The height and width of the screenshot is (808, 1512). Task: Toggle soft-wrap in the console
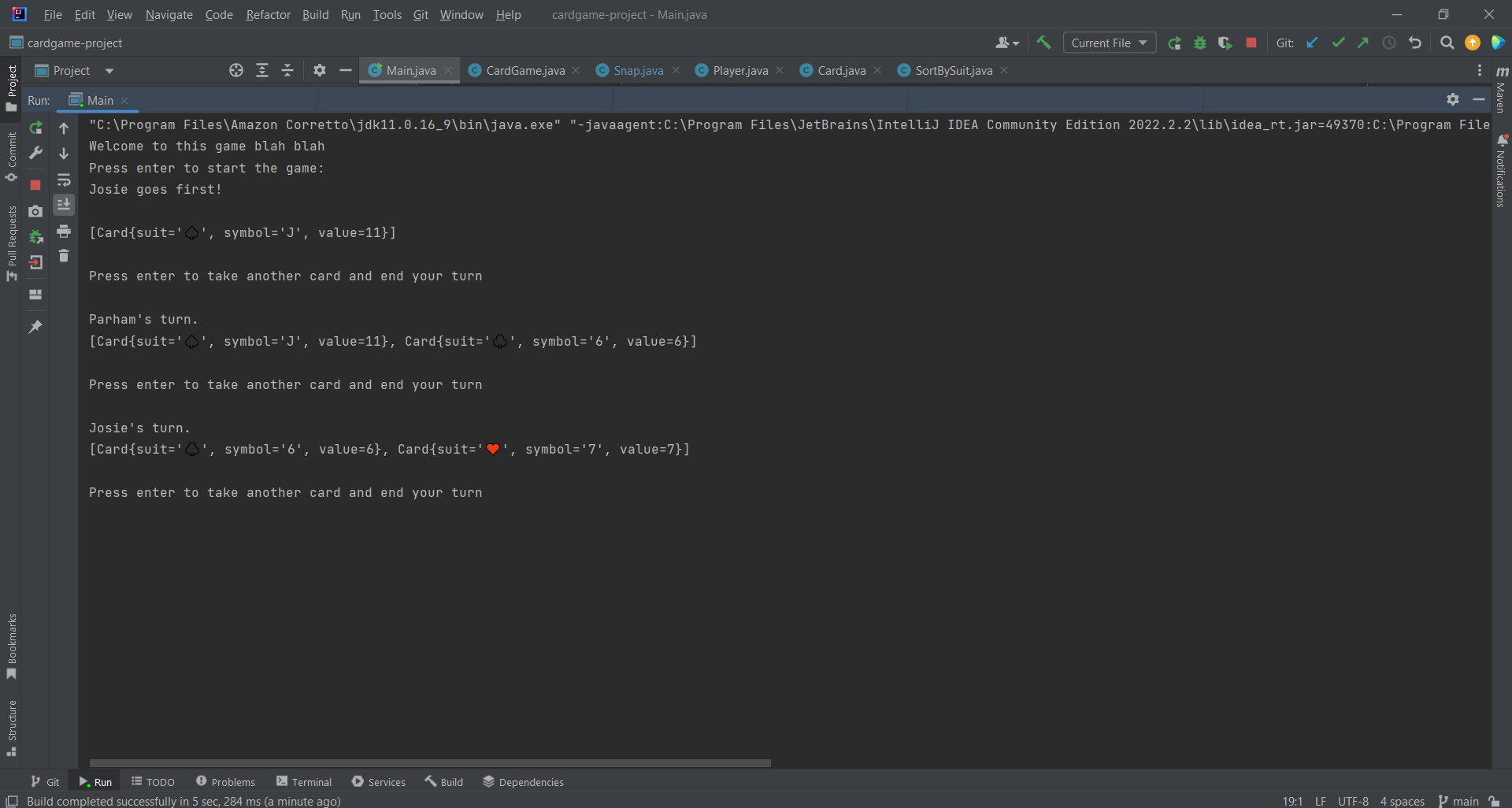(64, 180)
